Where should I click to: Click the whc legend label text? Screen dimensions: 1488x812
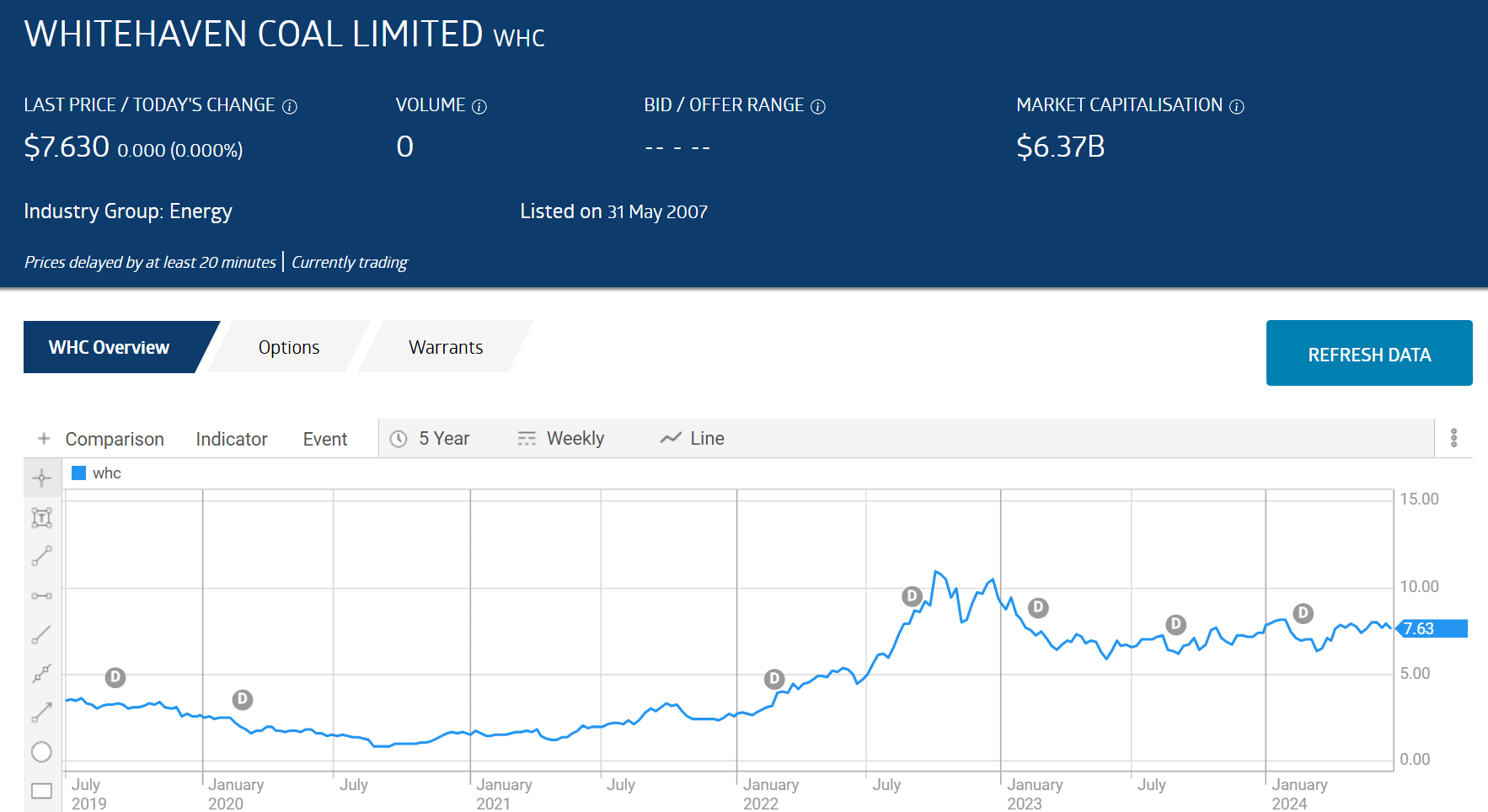pos(107,473)
